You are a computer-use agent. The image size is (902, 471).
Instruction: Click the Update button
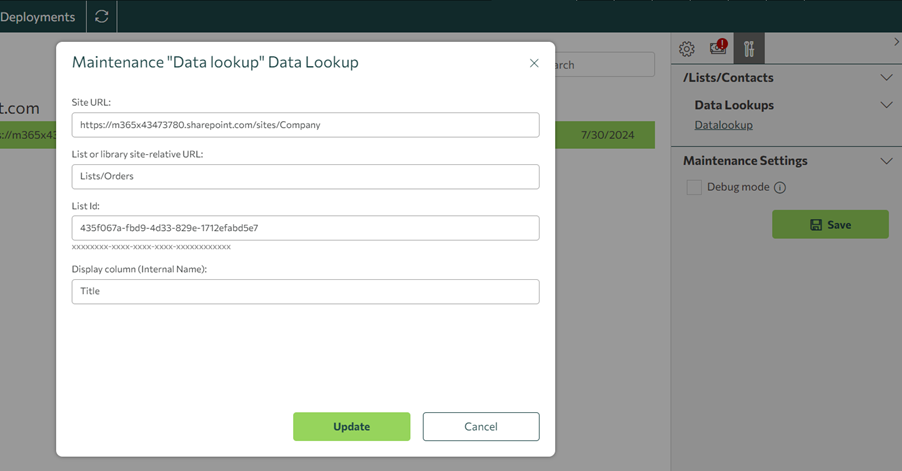(x=351, y=427)
